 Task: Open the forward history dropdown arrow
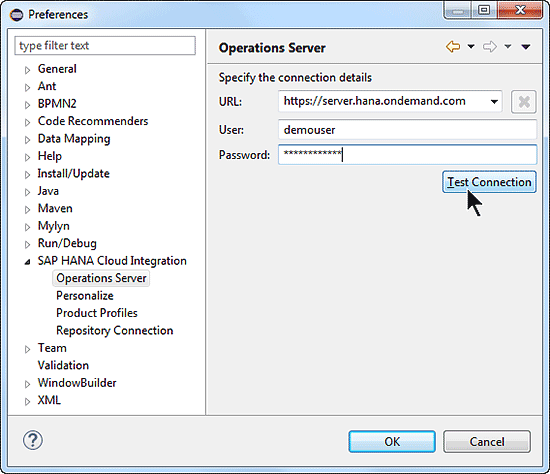click(x=508, y=46)
